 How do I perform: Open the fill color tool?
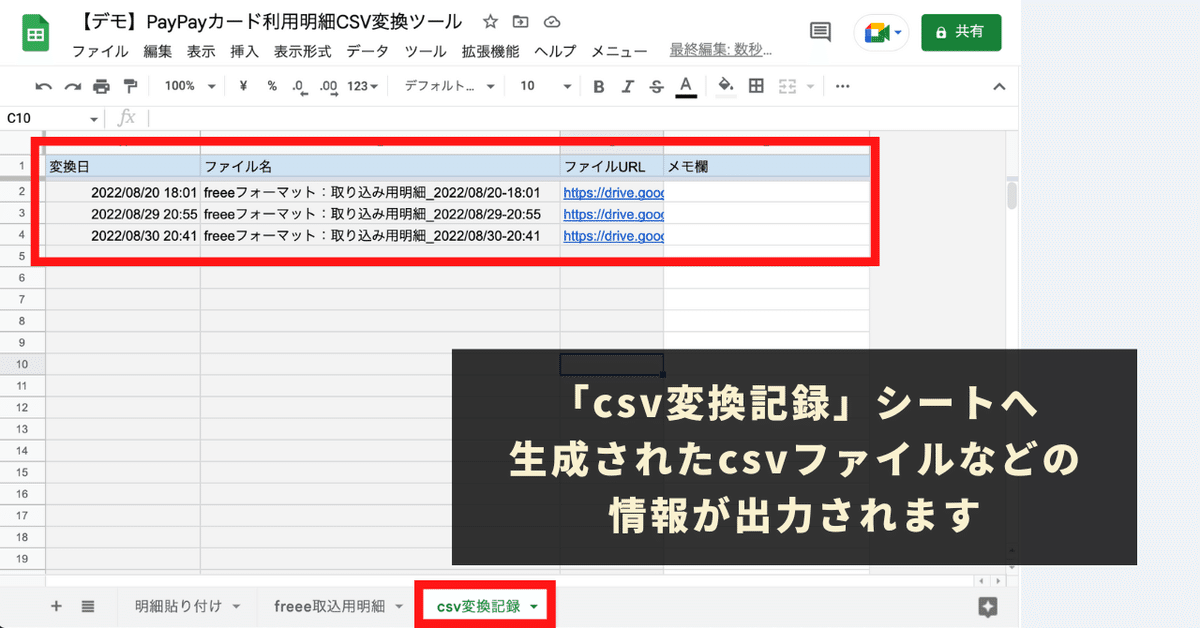726,86
